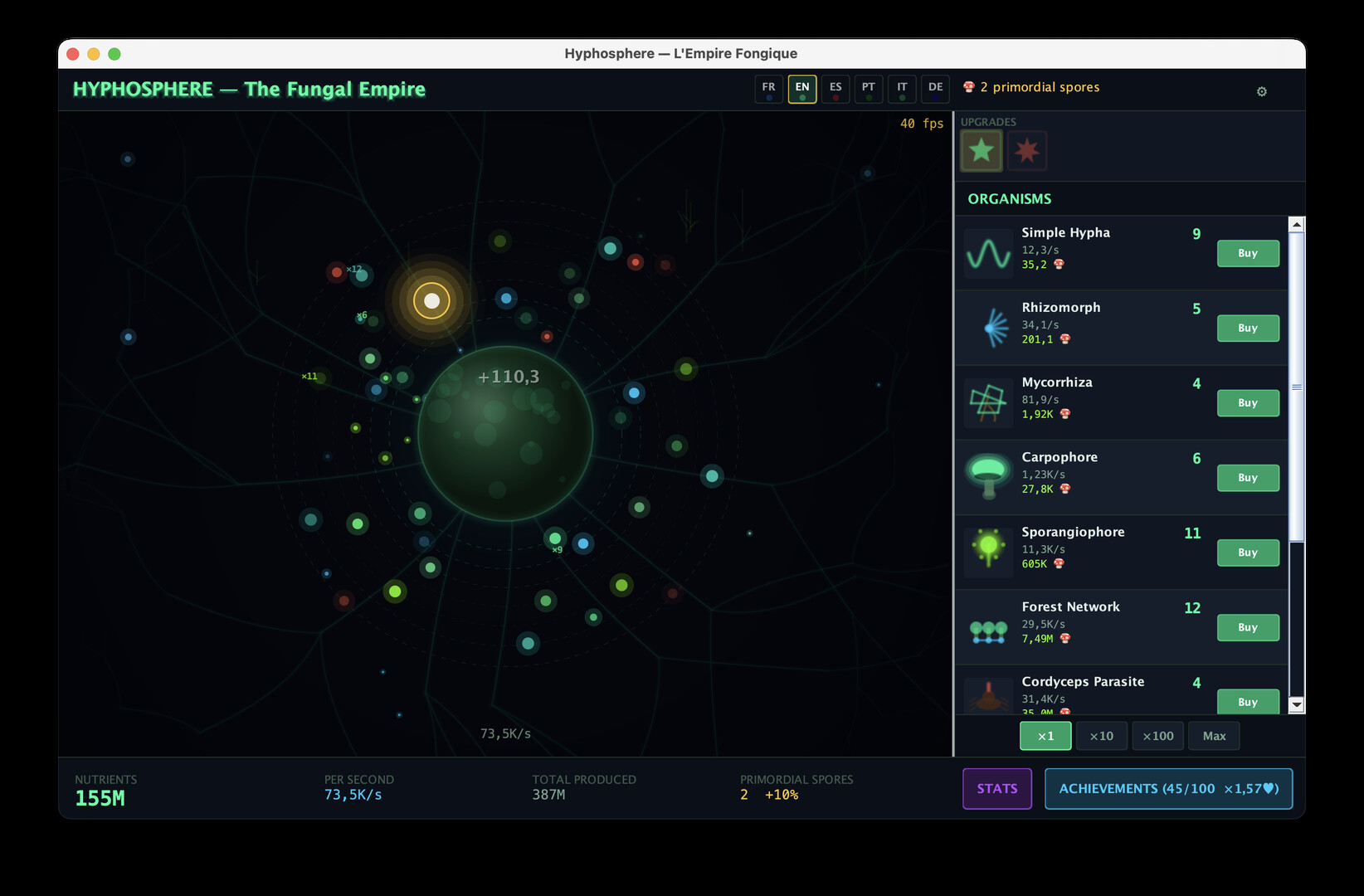This screenshot has height=896, width=1364.
Task: Click the glowing golden spore orb
Action: pyautogui.click(x=431, y=300)
